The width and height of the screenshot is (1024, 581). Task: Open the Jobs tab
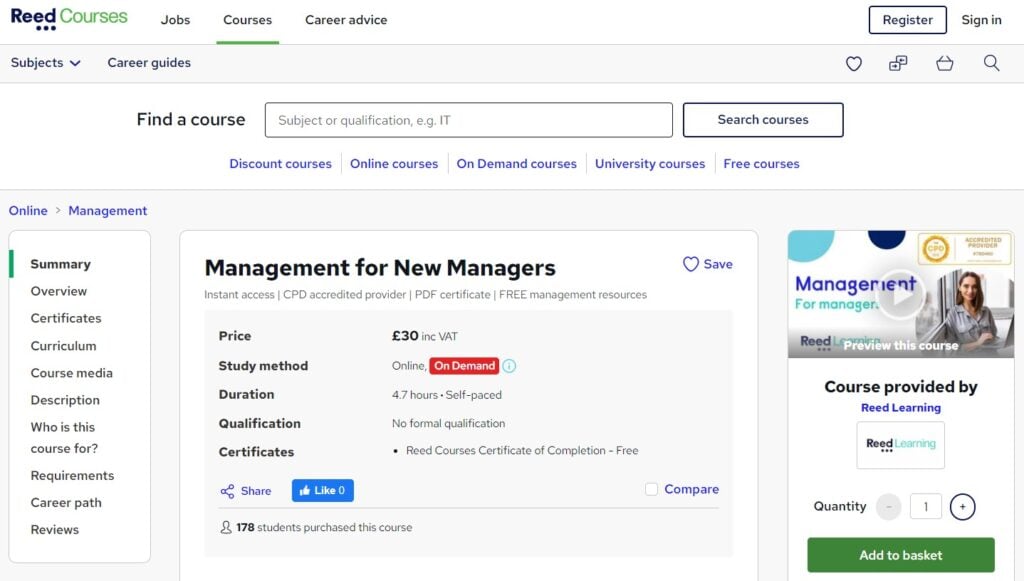coord(175,20)
